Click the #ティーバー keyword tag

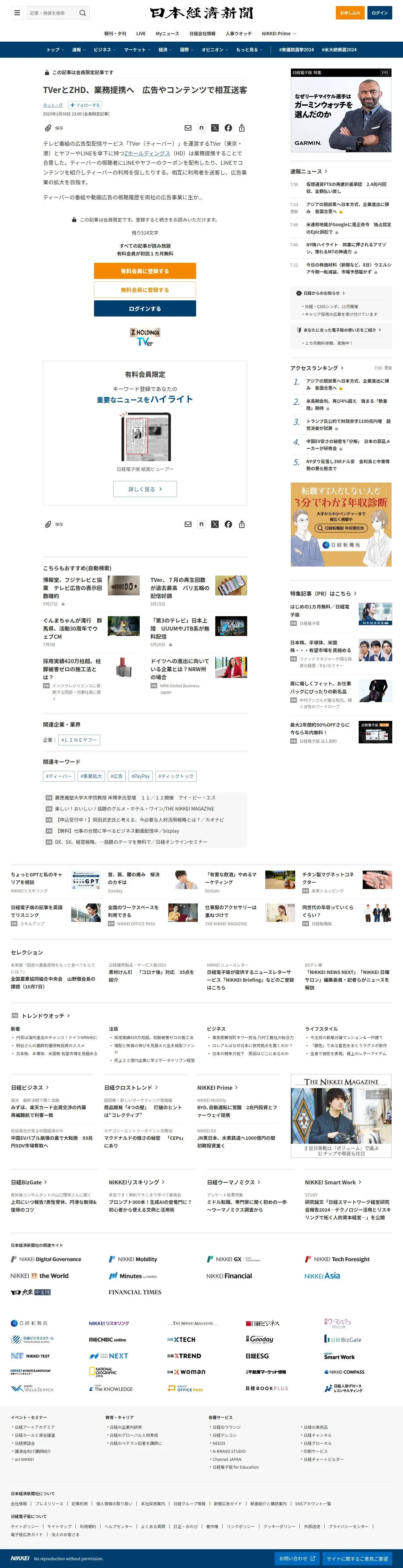click(x=58, y=776)
